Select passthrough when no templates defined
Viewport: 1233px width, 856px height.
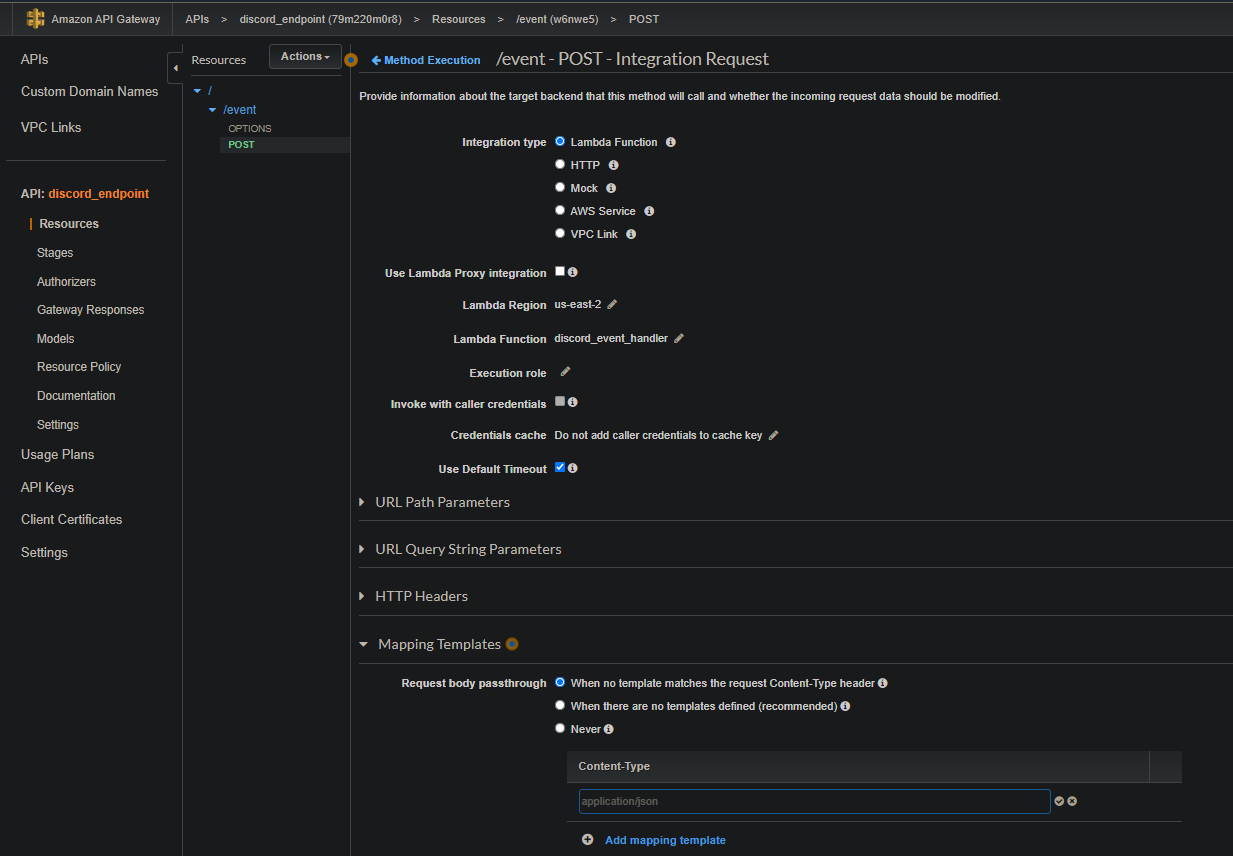(560, 705)
